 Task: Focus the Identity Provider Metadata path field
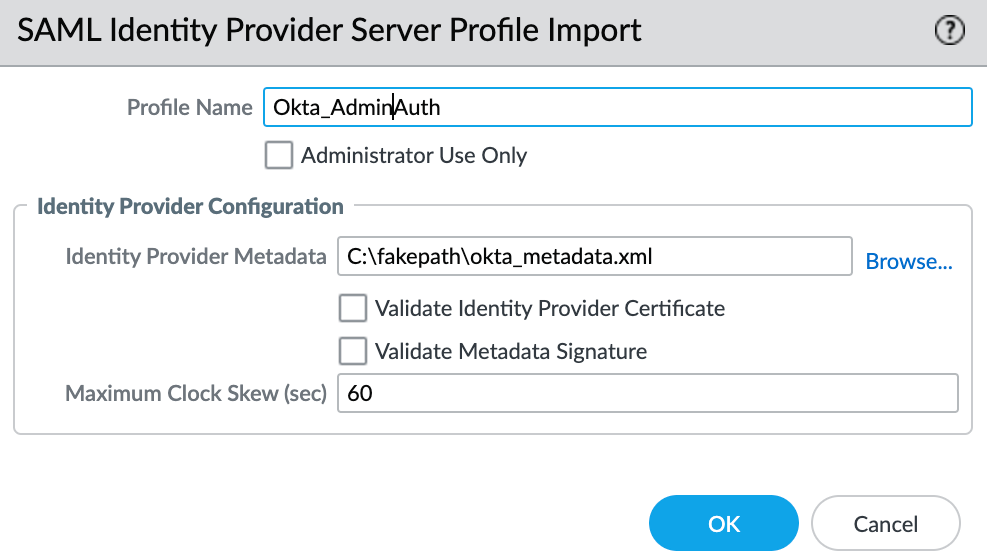[595, 256]
